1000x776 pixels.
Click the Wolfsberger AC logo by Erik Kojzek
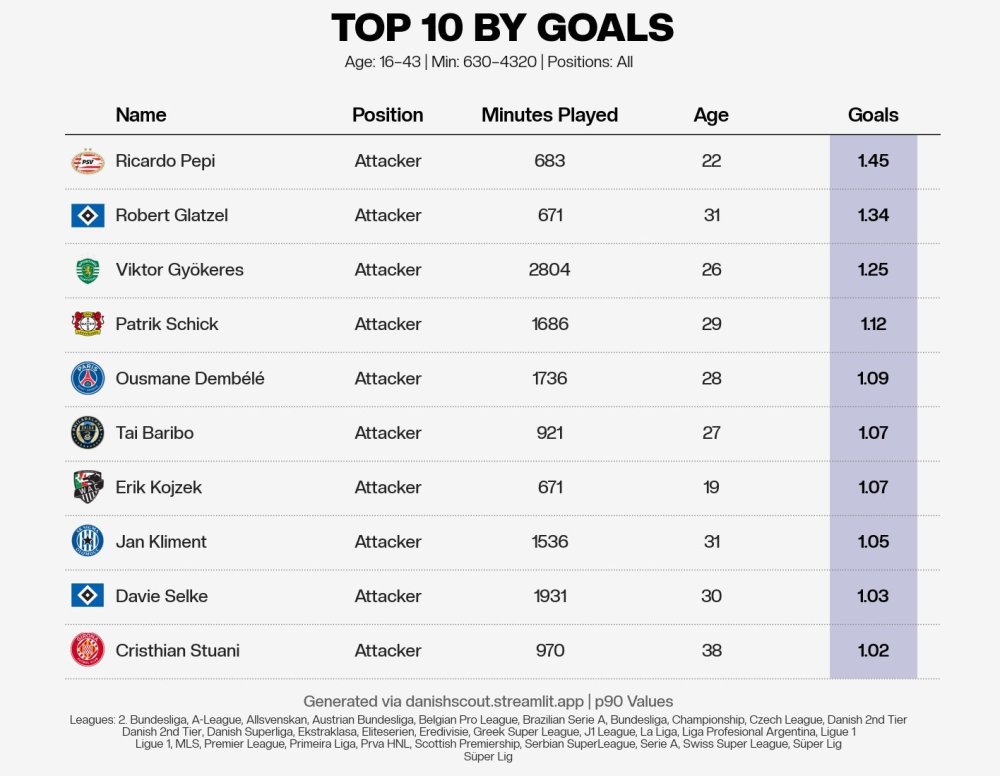click(88, 487)
